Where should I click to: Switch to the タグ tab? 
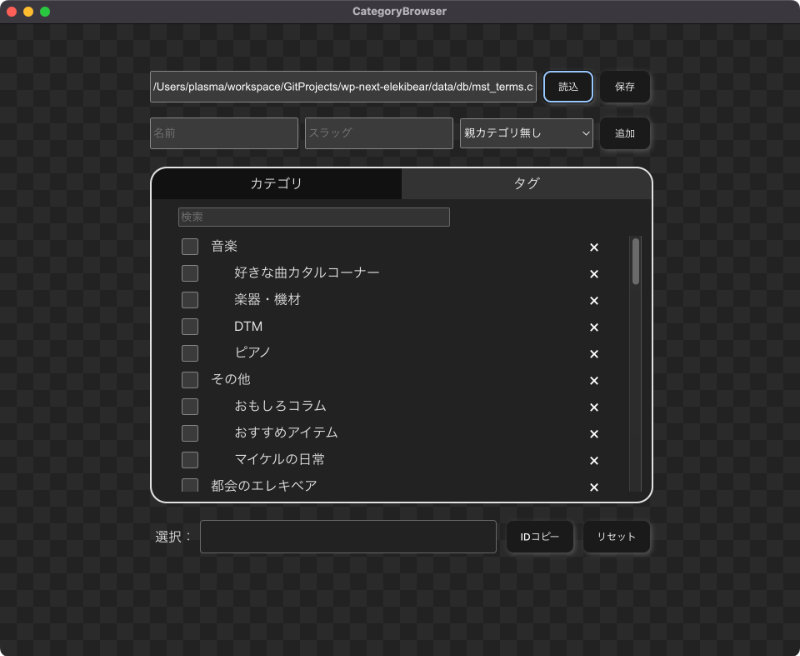pyautogui.click(x=526, y=184)
